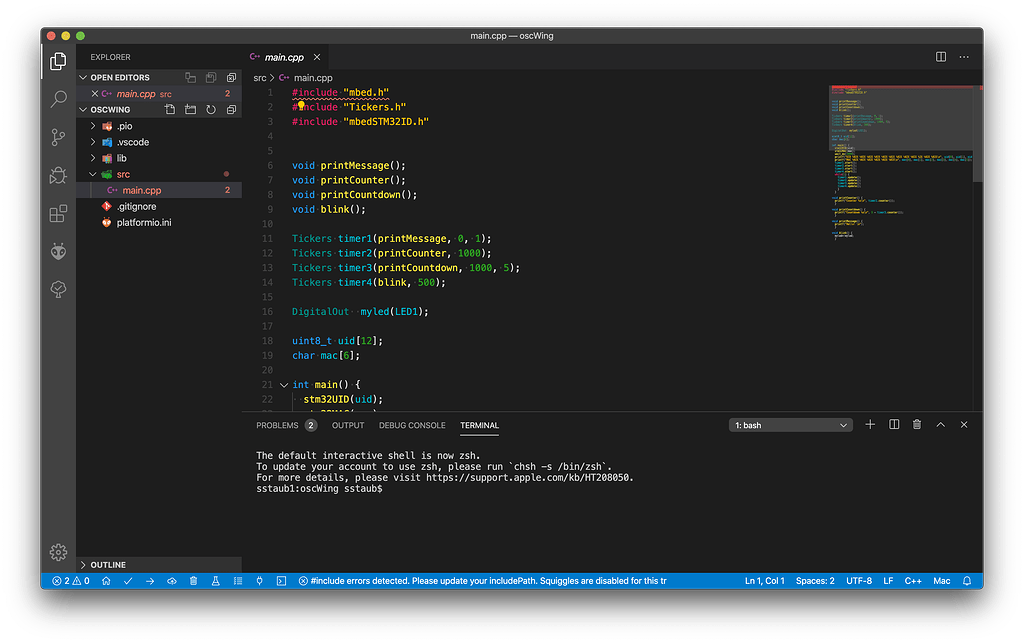
Task: Open the terminal selector dropdown showing 1: bash
Action: (x=789, y=424)
